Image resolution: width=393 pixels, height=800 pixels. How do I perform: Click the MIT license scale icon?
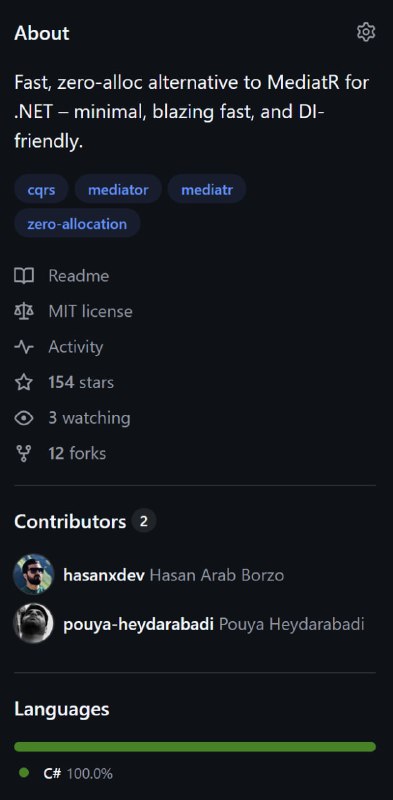(x=24, y=311)
